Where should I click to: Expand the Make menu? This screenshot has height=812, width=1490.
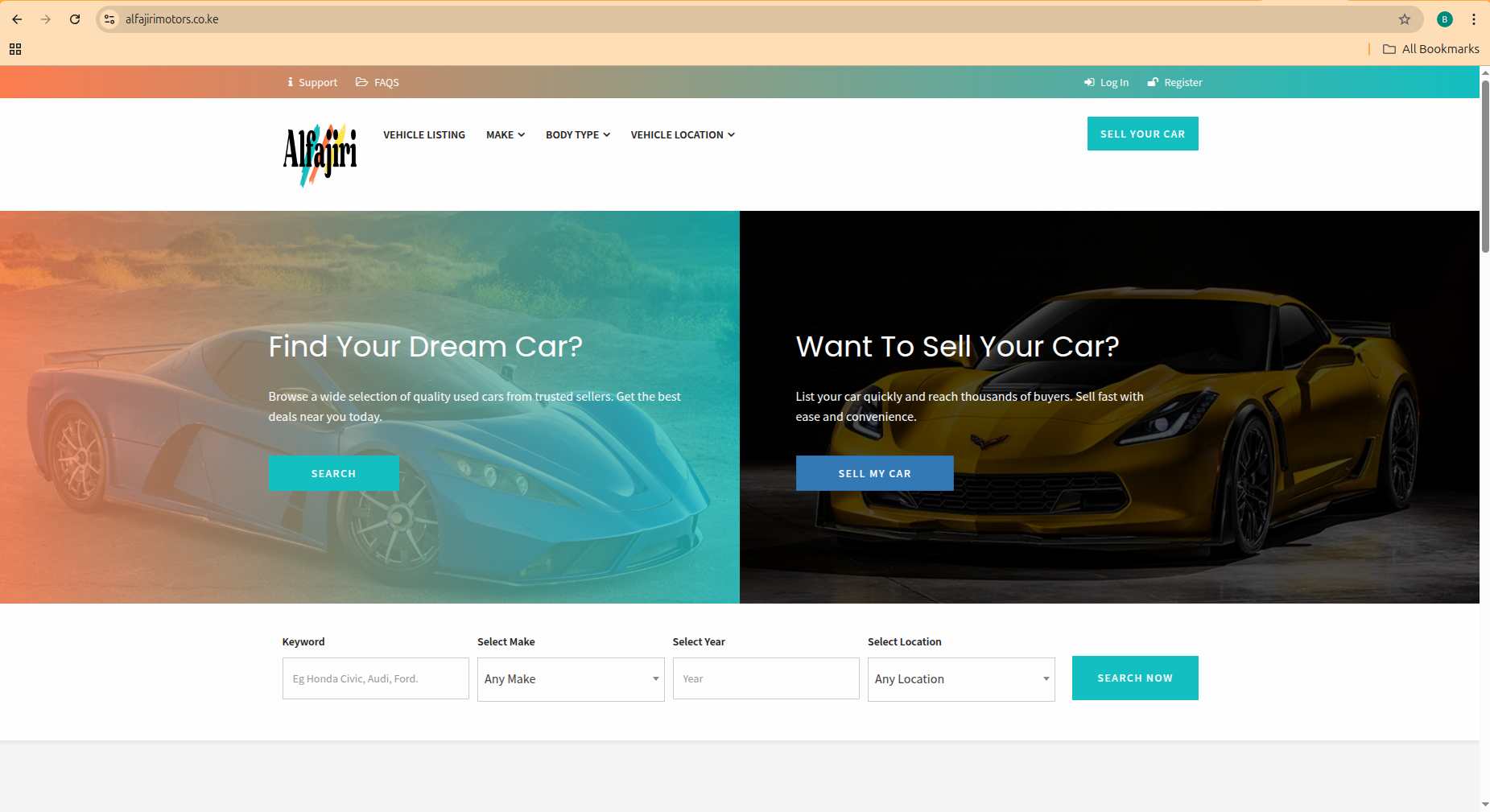506,134
